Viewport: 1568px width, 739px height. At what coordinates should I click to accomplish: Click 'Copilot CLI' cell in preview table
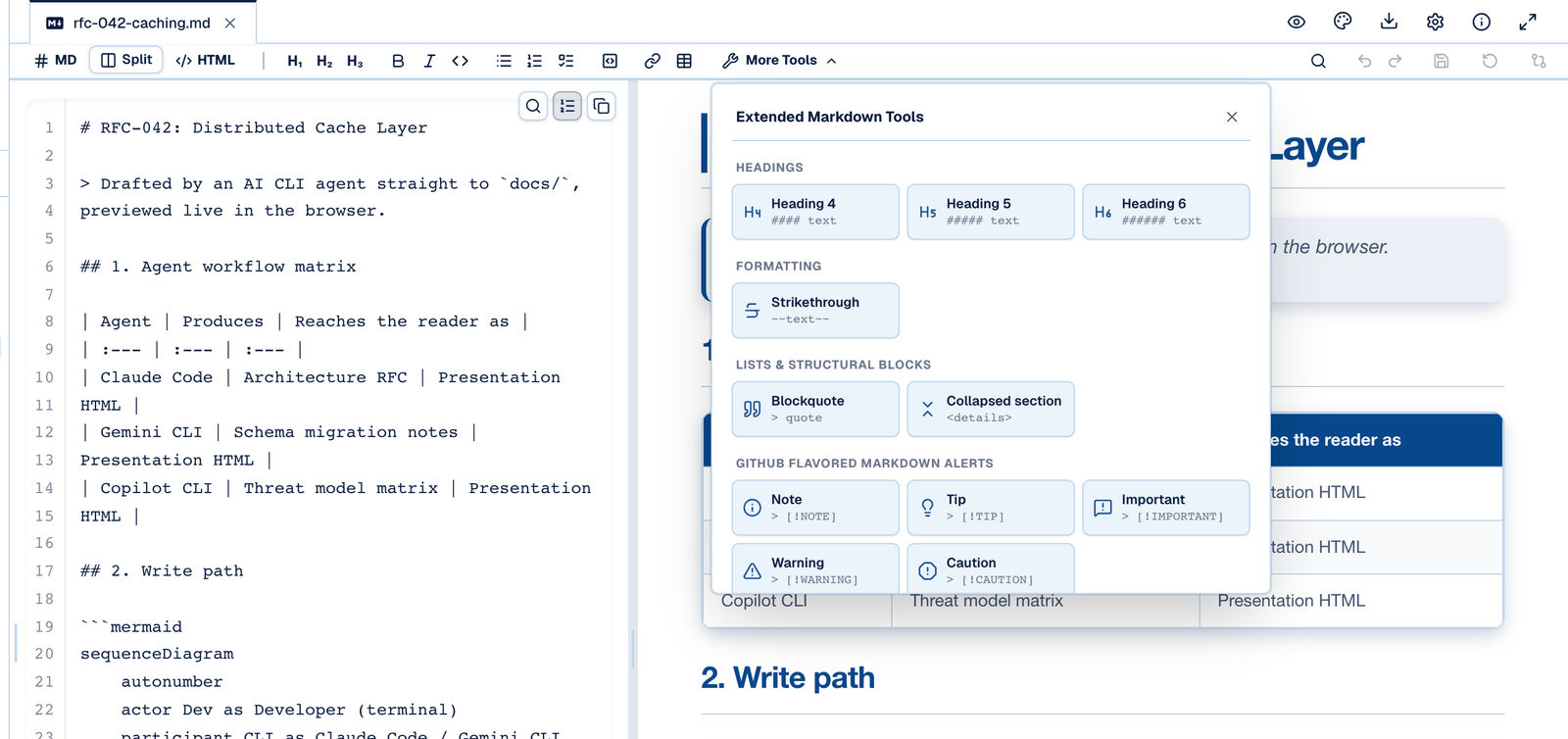[764, 601]
